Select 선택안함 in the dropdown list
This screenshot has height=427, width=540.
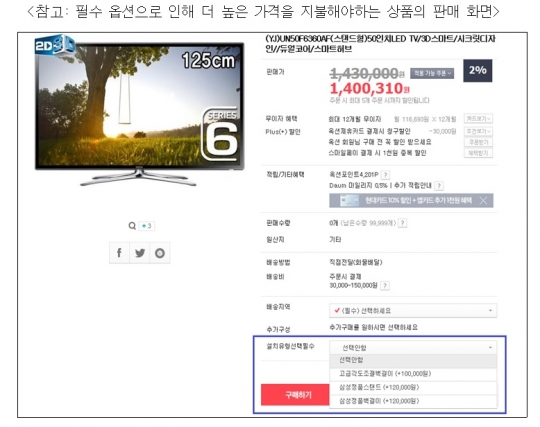coord(413,360)
